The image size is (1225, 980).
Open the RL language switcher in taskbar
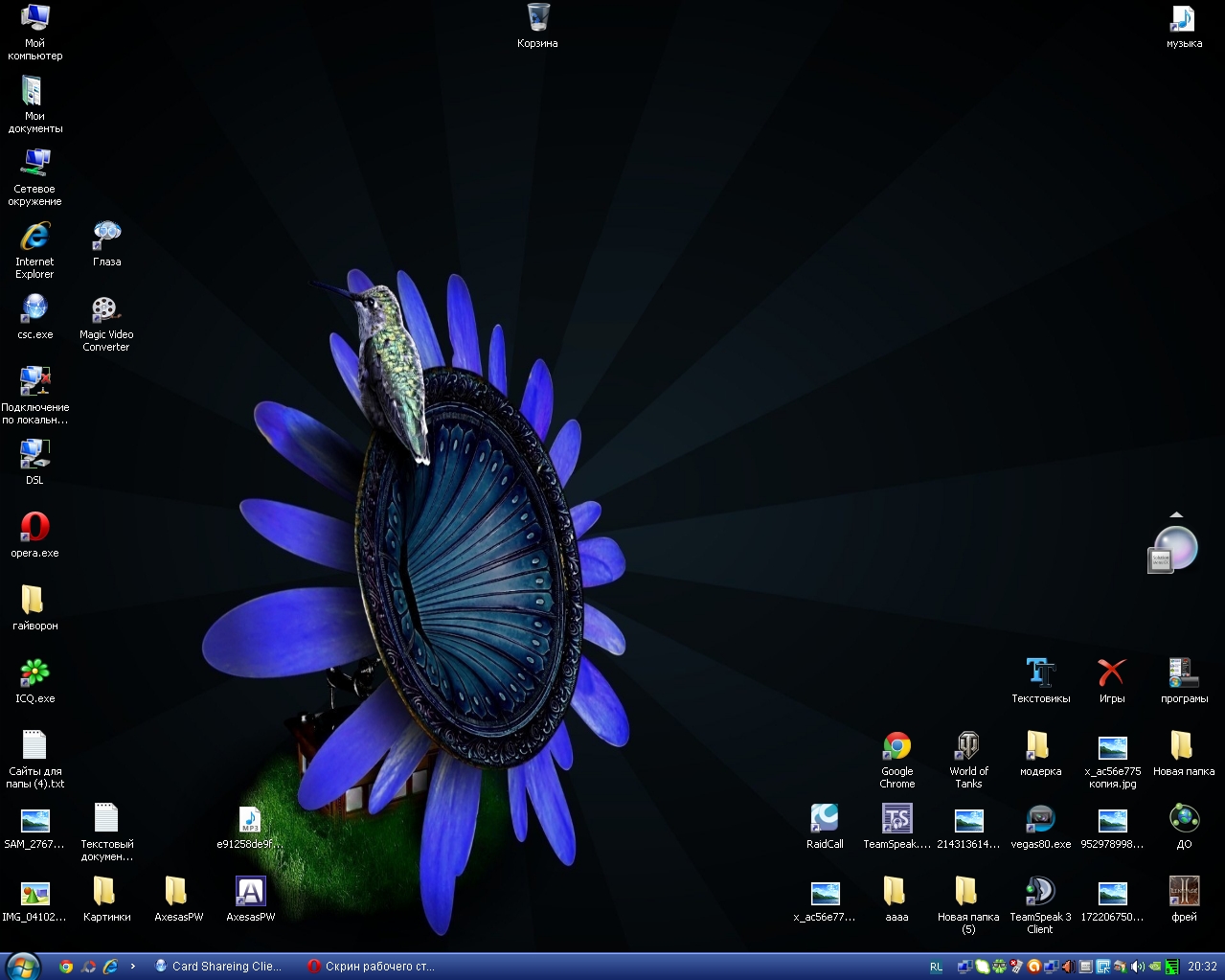936,967
